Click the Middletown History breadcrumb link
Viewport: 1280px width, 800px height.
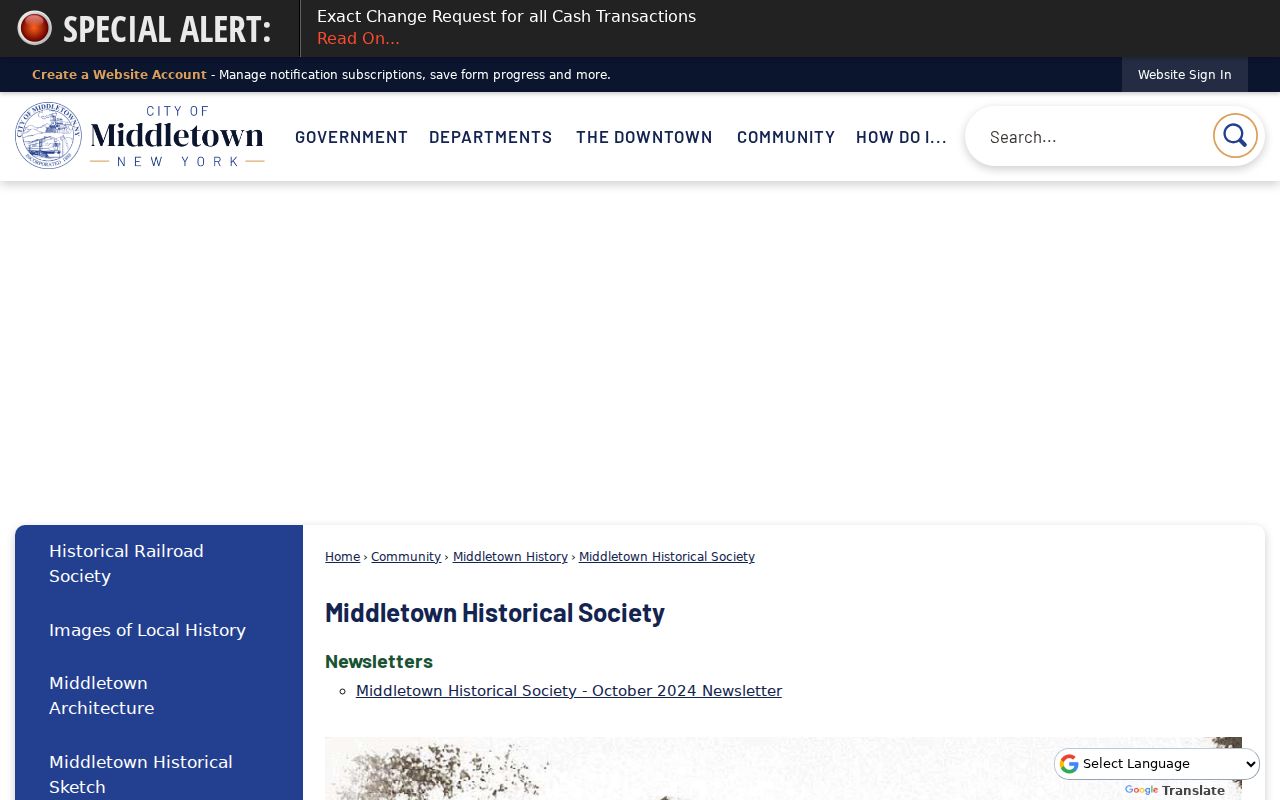point(510,557)
